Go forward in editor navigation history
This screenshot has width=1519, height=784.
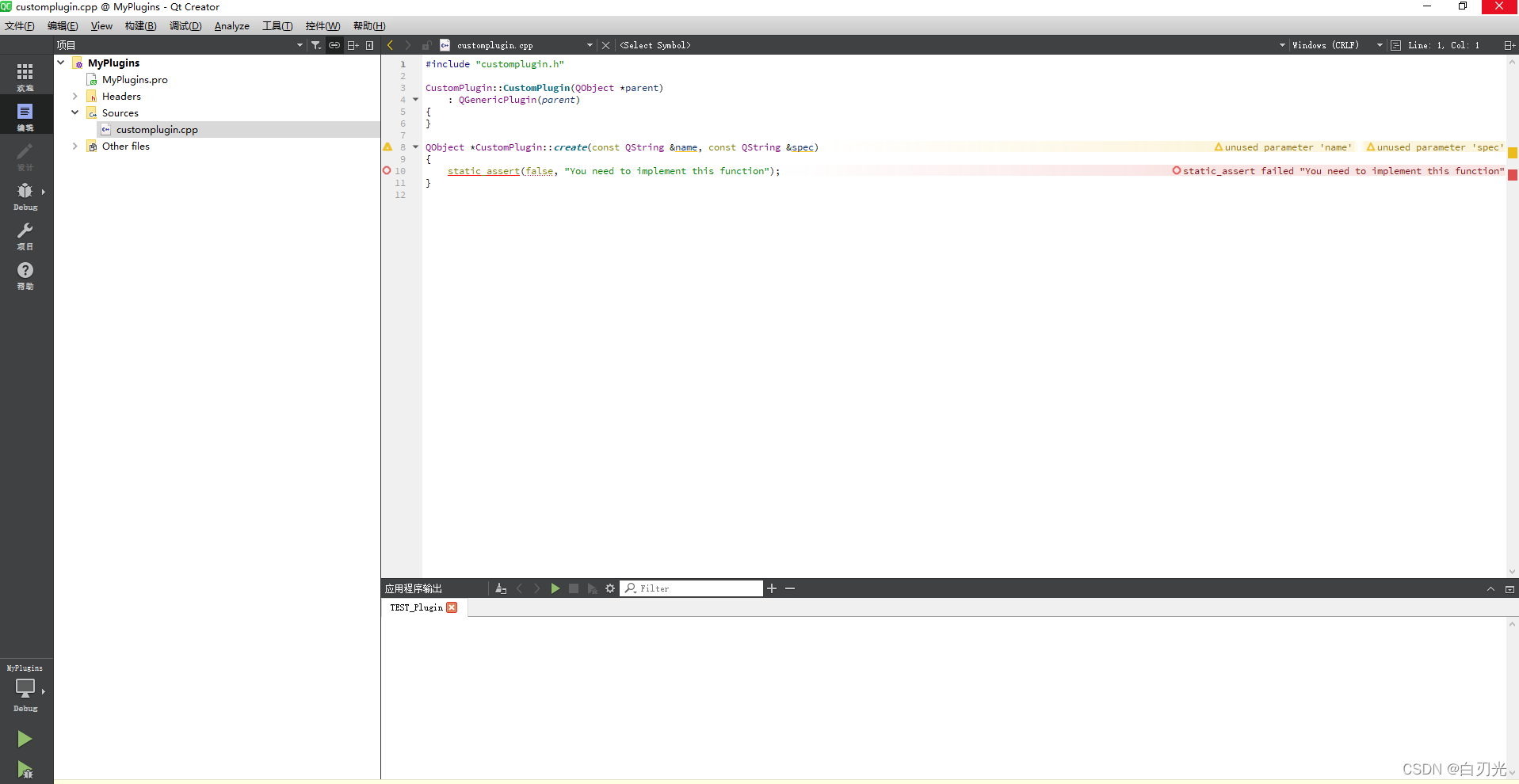[x=408, y=45]
